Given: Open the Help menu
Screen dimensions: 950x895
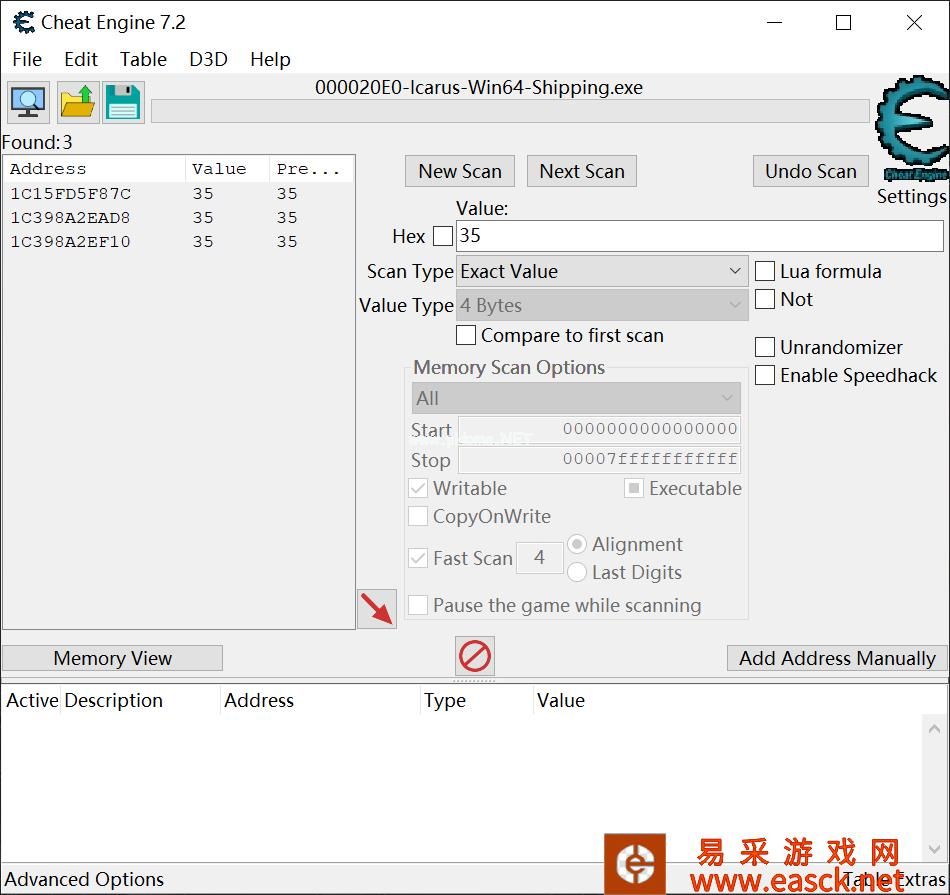Looking at the screenshot, I should pos(270,59).
